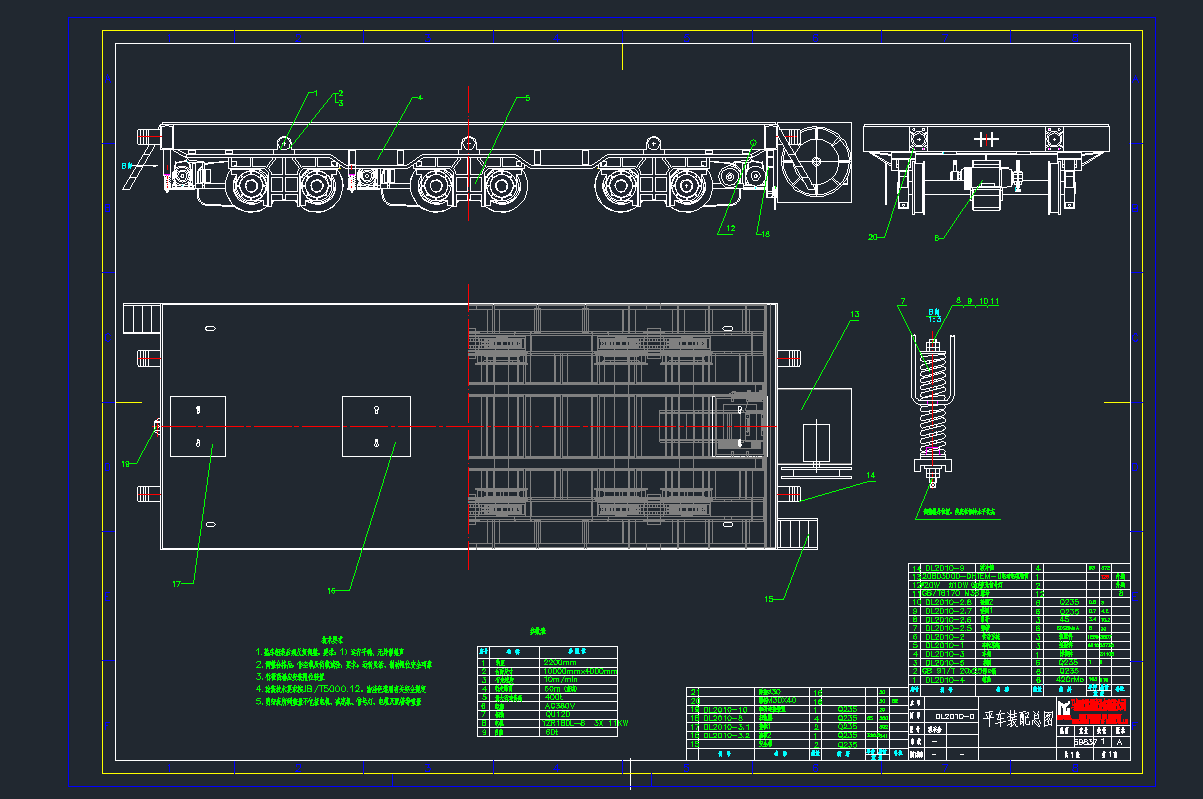
Task: Select callout number 12 under side view
Action: tap(730, 229)
